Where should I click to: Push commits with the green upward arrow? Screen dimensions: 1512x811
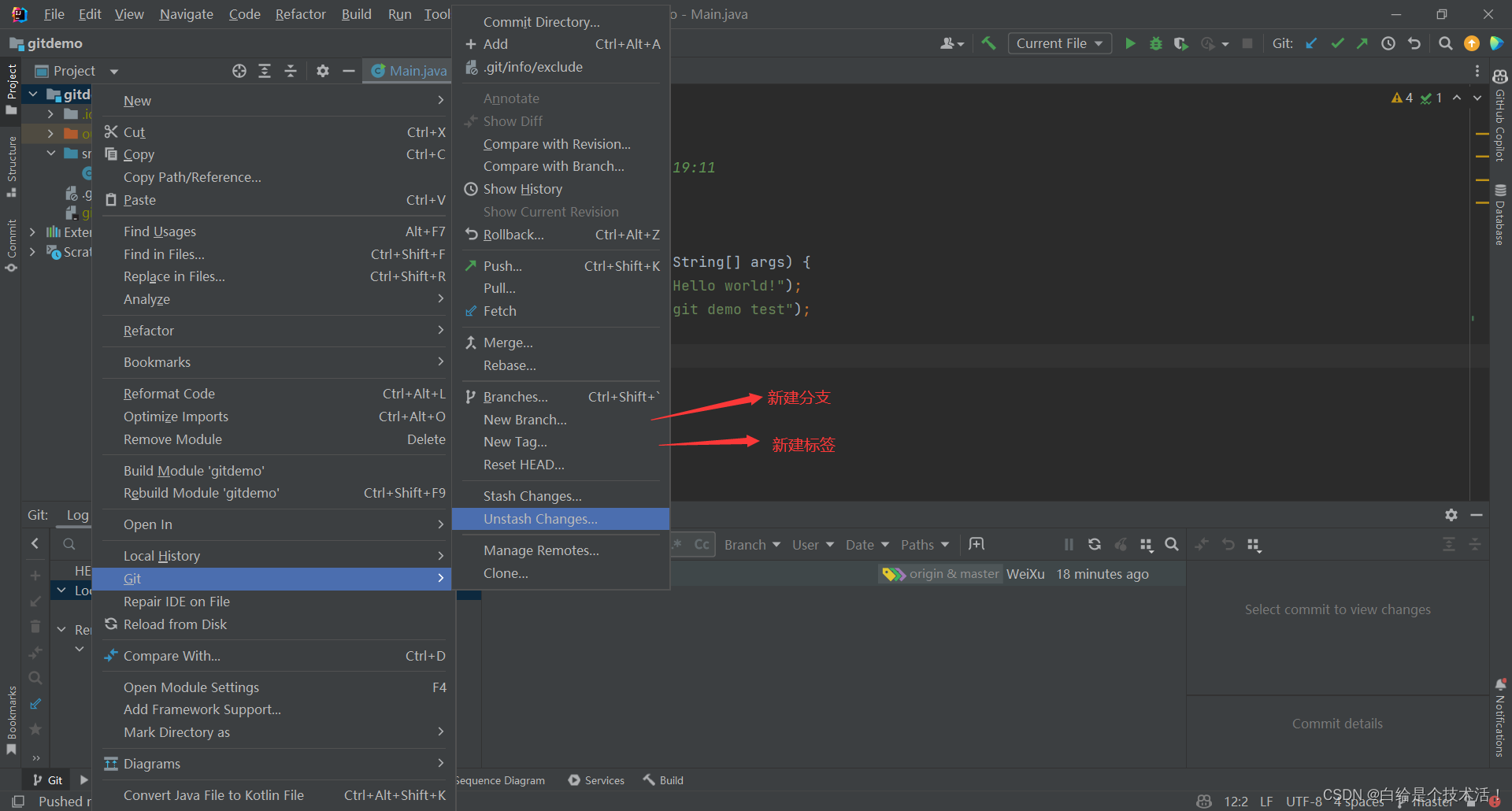tap(1362, 43)
